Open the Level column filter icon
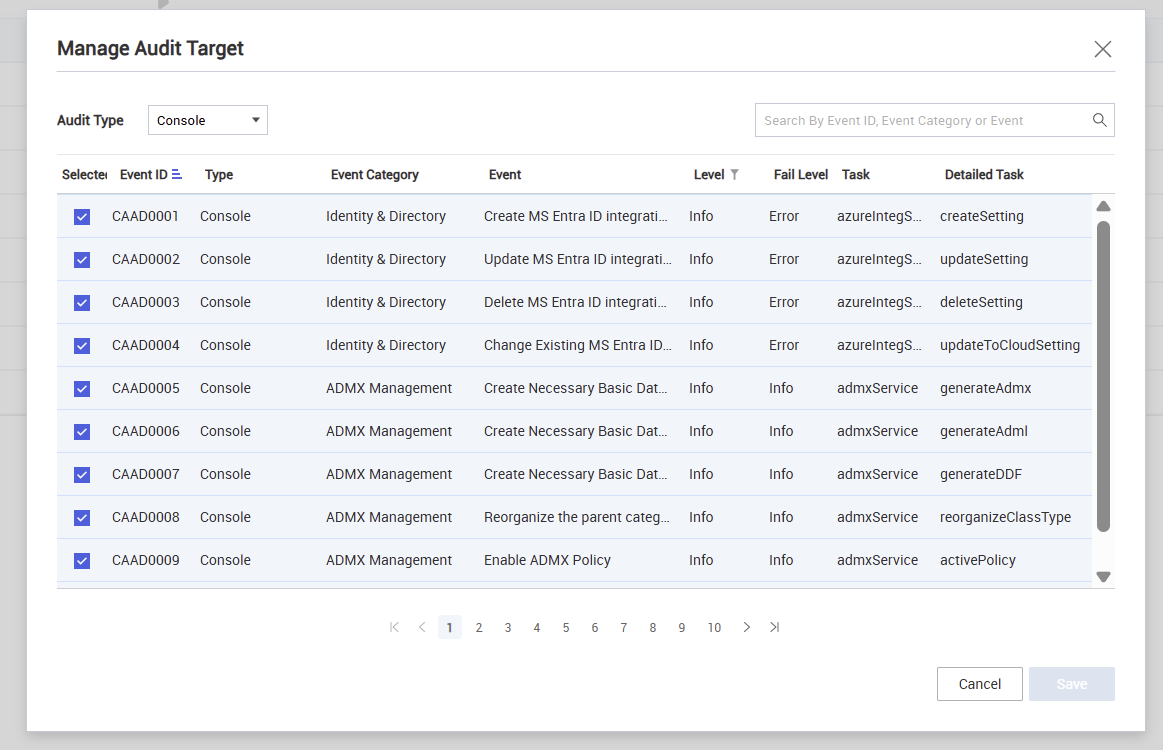The height and width of the screenshot is (750, 1163). pos(735,174)
